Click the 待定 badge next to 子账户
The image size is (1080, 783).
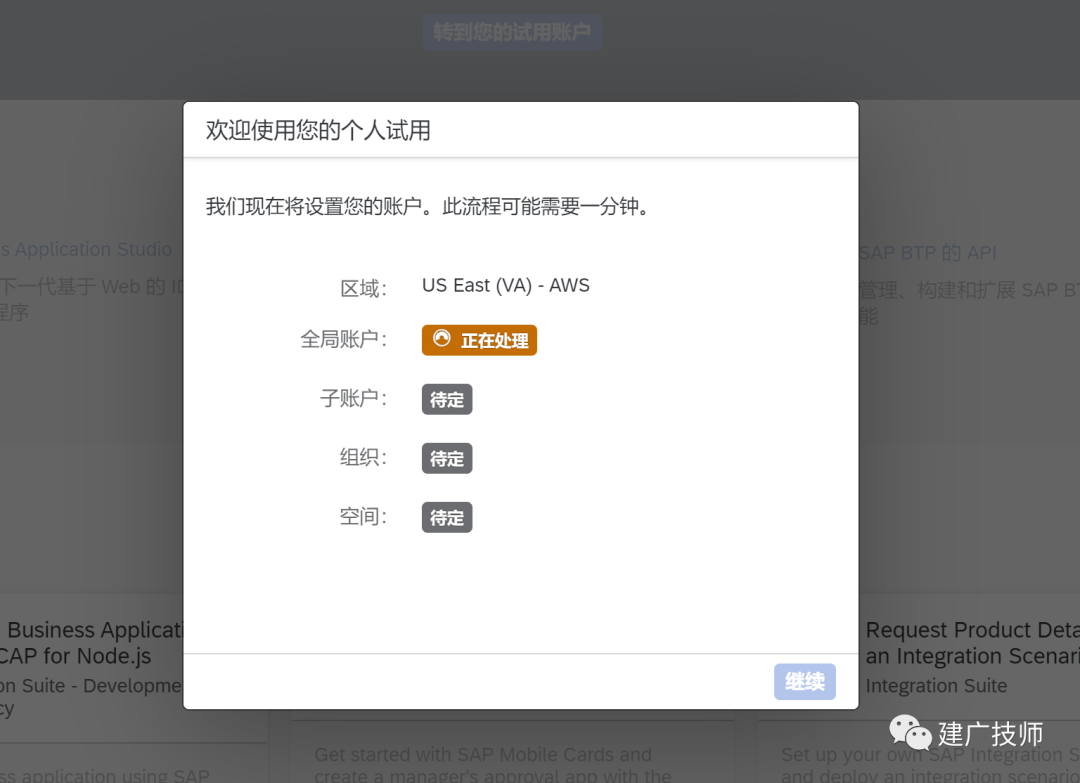(447, 399)
